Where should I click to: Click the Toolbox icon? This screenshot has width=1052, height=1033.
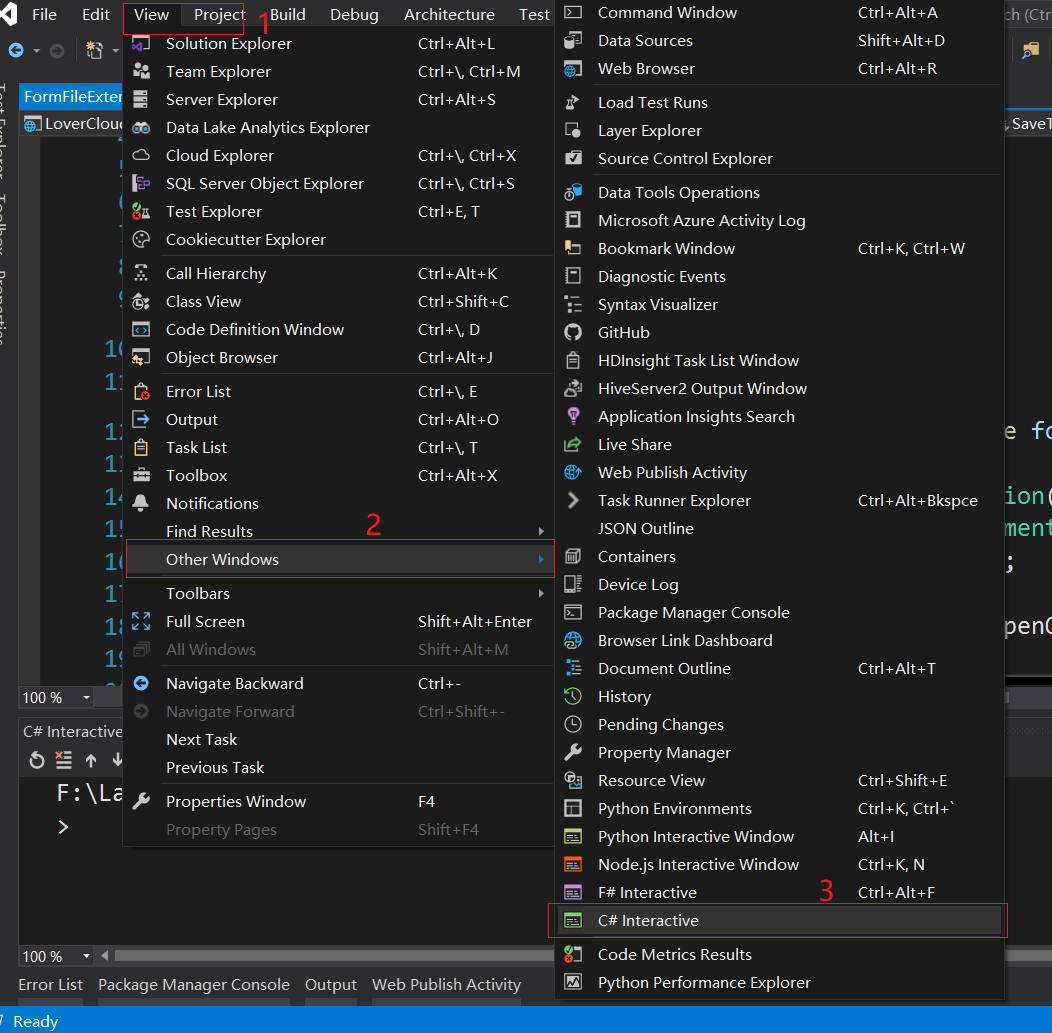click(x=141, y=476)
